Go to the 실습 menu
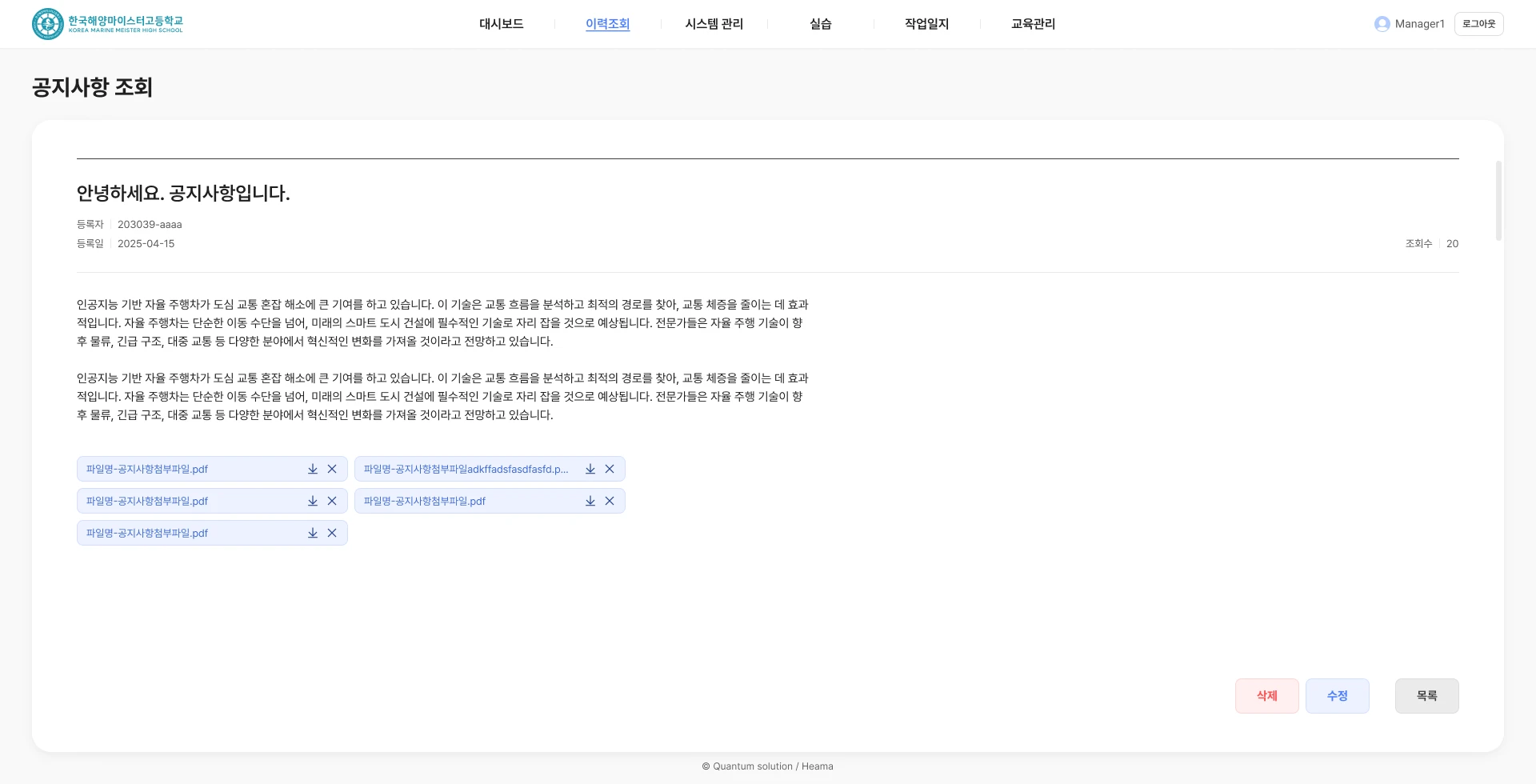Viewport: 1536px width, 784px height. (821, 24)
